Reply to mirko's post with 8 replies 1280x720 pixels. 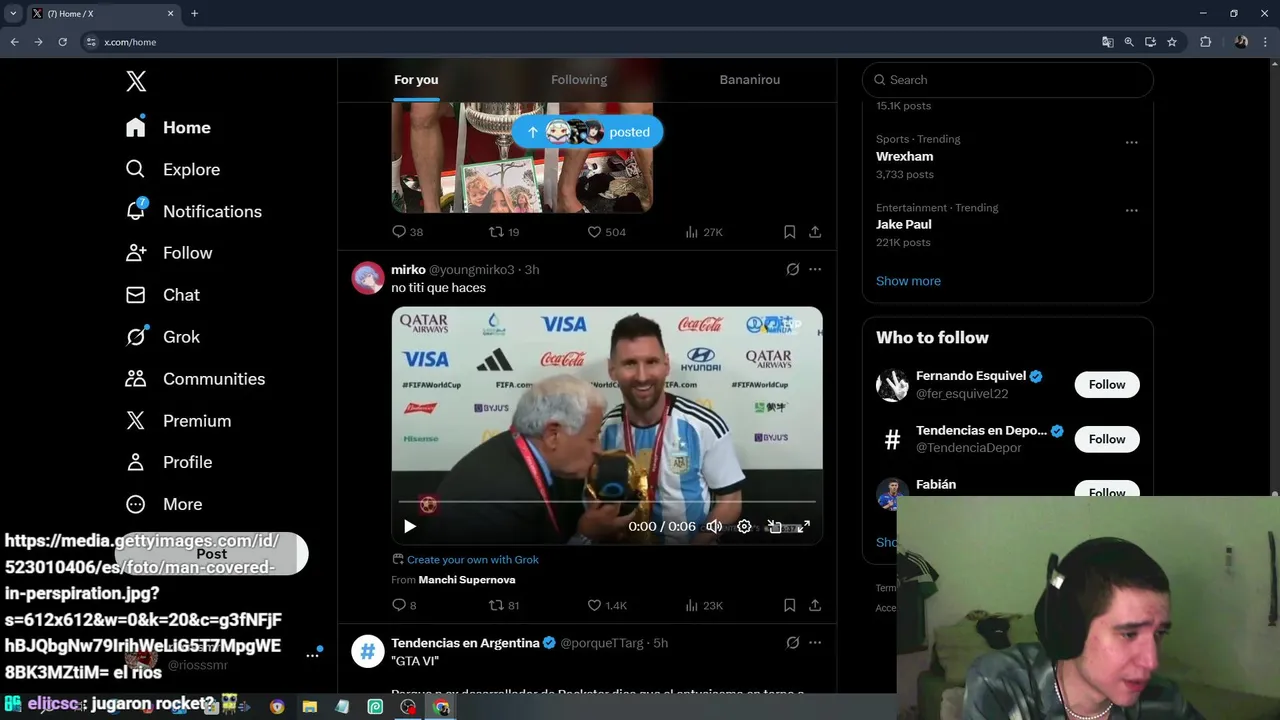[404, 605]
